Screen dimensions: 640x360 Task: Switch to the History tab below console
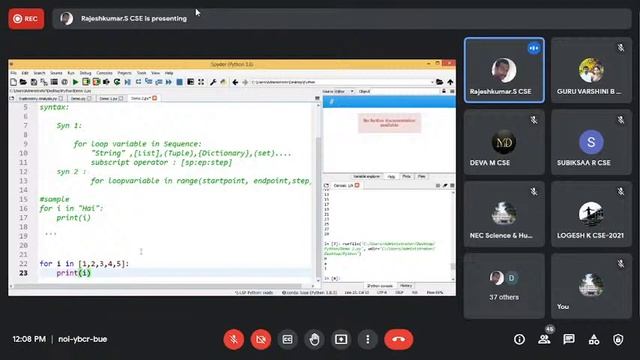coord(406,286)
